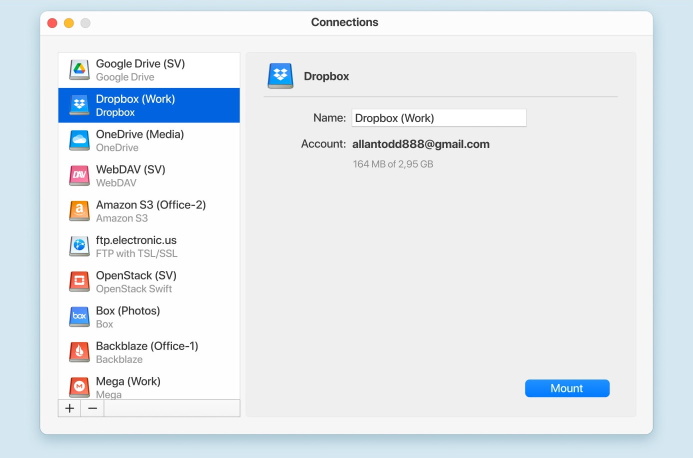Click the Dropbox (Work) drive icon in list
Screen dimensions: 693x458
[x=80, y=105]
